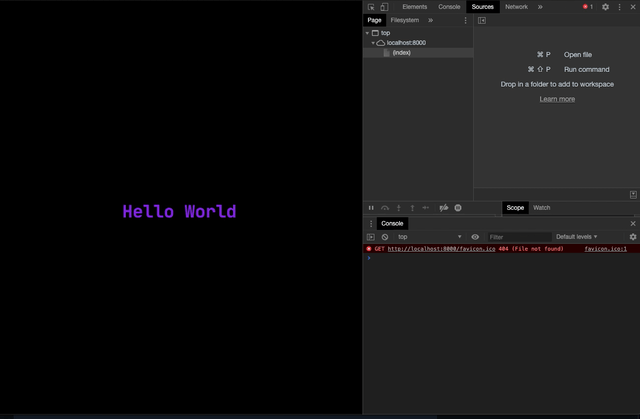This screenshot has width=640, height=419.
Task: Focus the console Filter input field
Action: pos(519,237)
